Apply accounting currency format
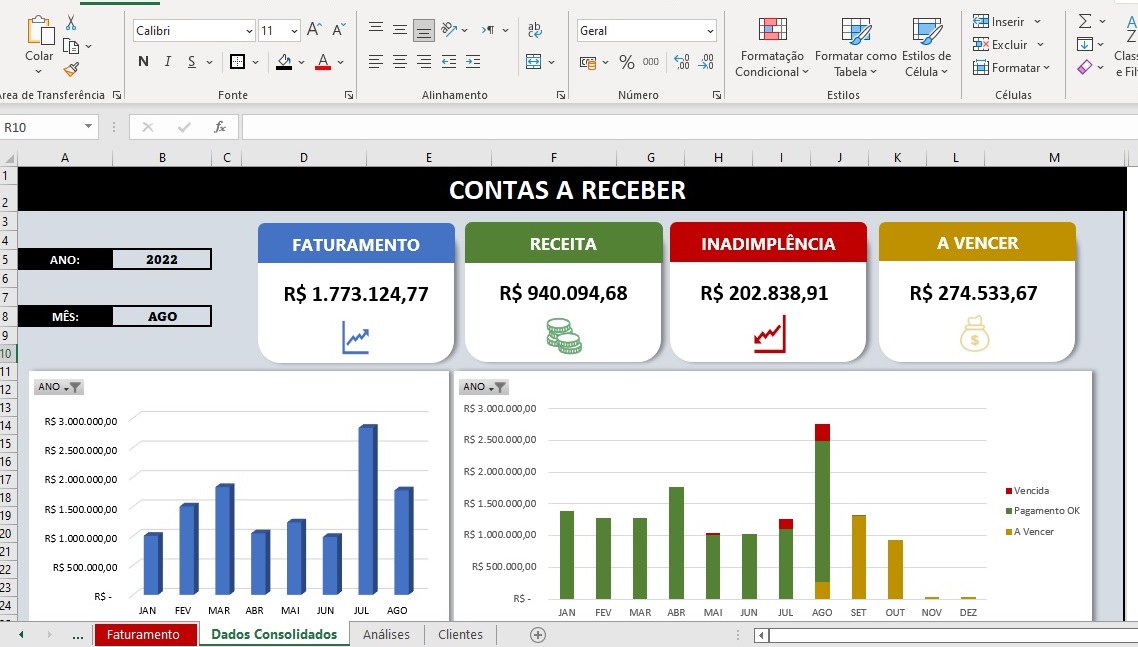This screenshot has width=1138, height=647. (x=588, y=62)
